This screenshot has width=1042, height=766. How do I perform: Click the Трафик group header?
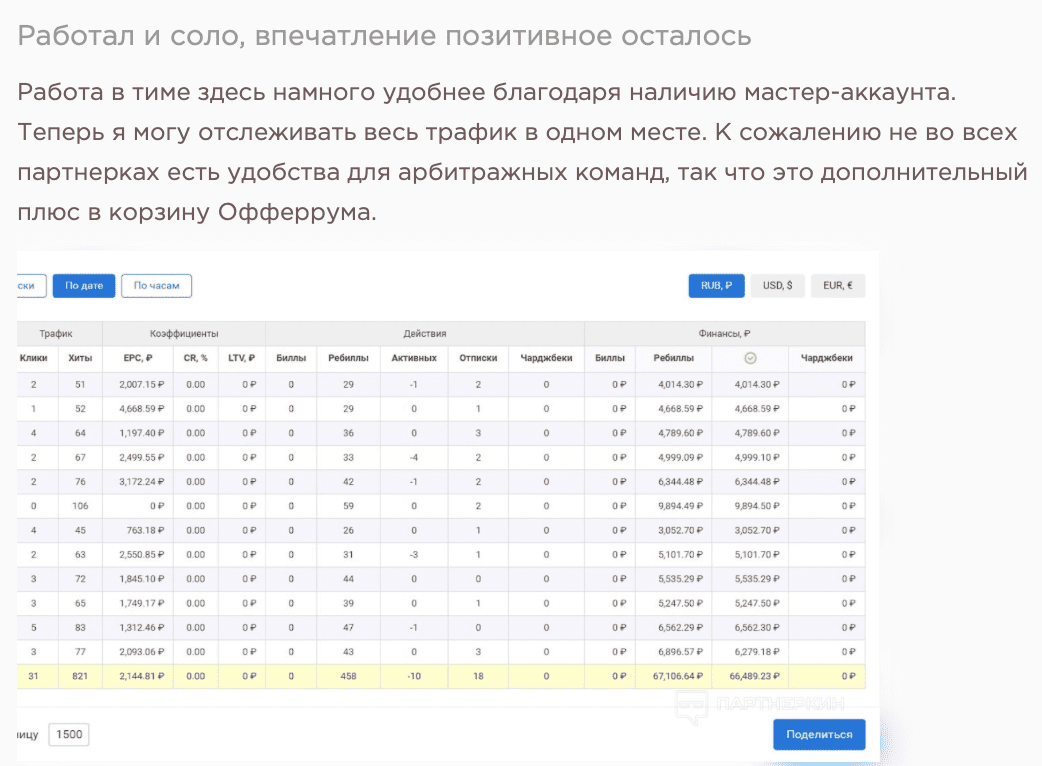coord(55,334)
